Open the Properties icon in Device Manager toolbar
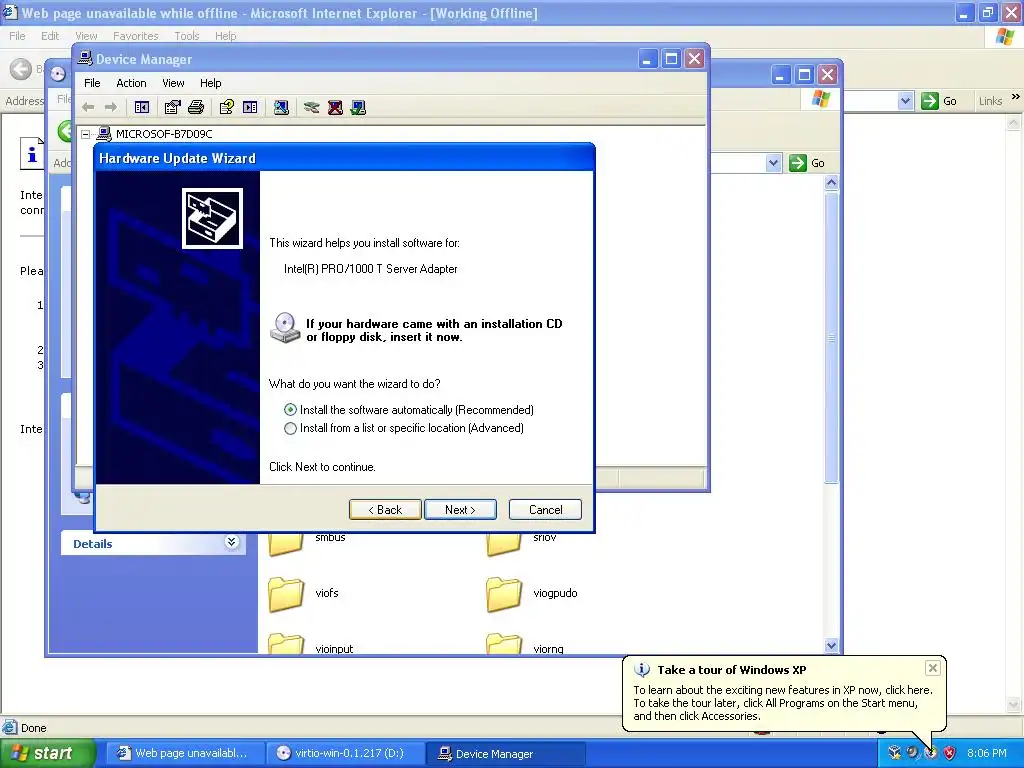This screenshot has width=1024, height=768. (x=172, y=107)
